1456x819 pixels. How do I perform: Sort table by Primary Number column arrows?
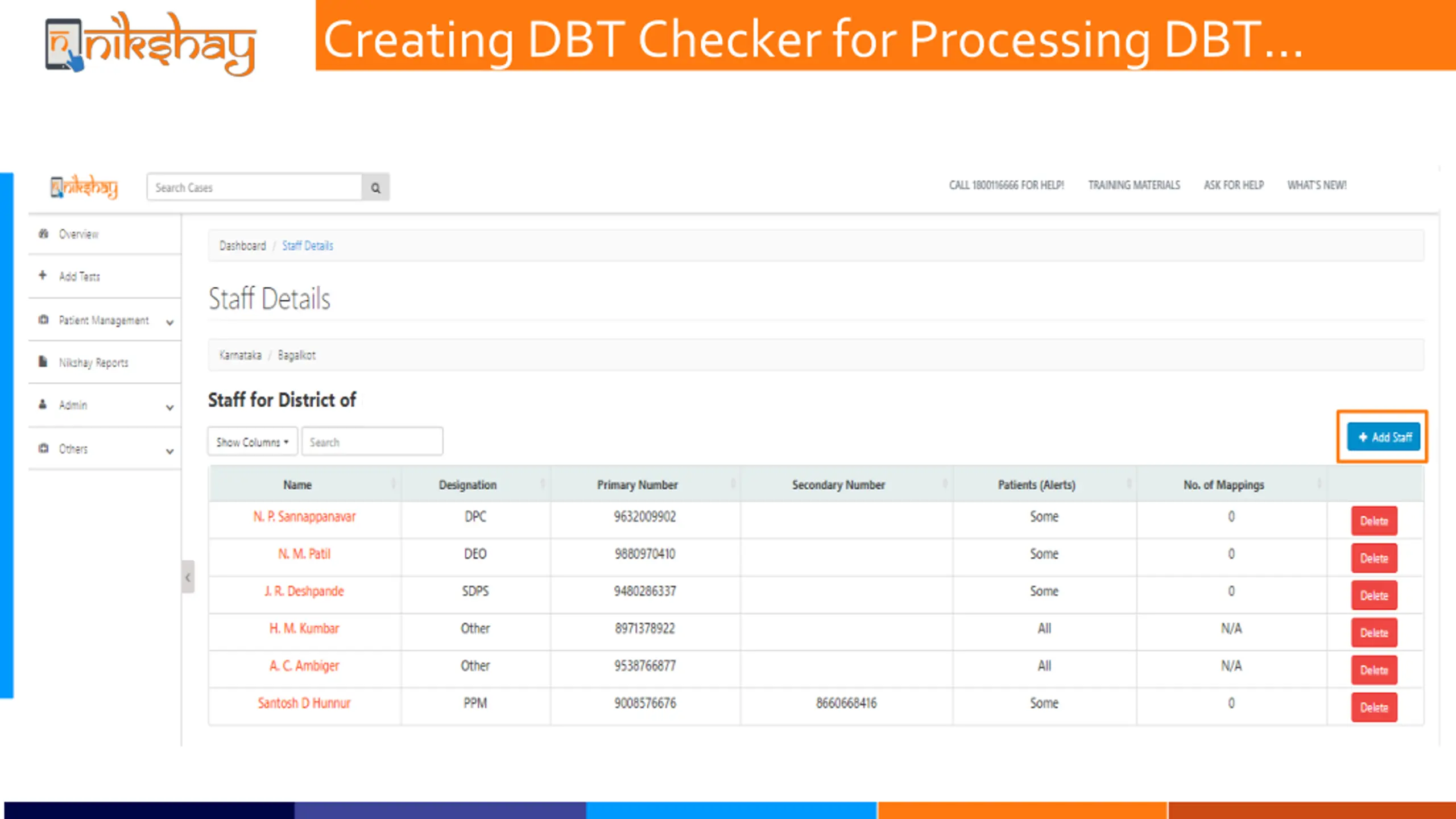[x=733, y=484]
